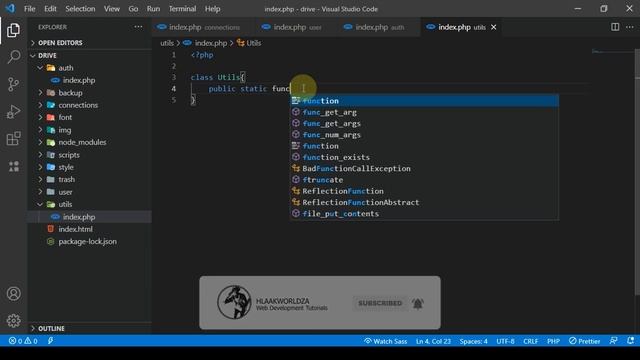Switch to index.php auth tab
Image resolution: width=640 pixels, height=360 pixels.
pyautogui.click(x=380, y=27)
